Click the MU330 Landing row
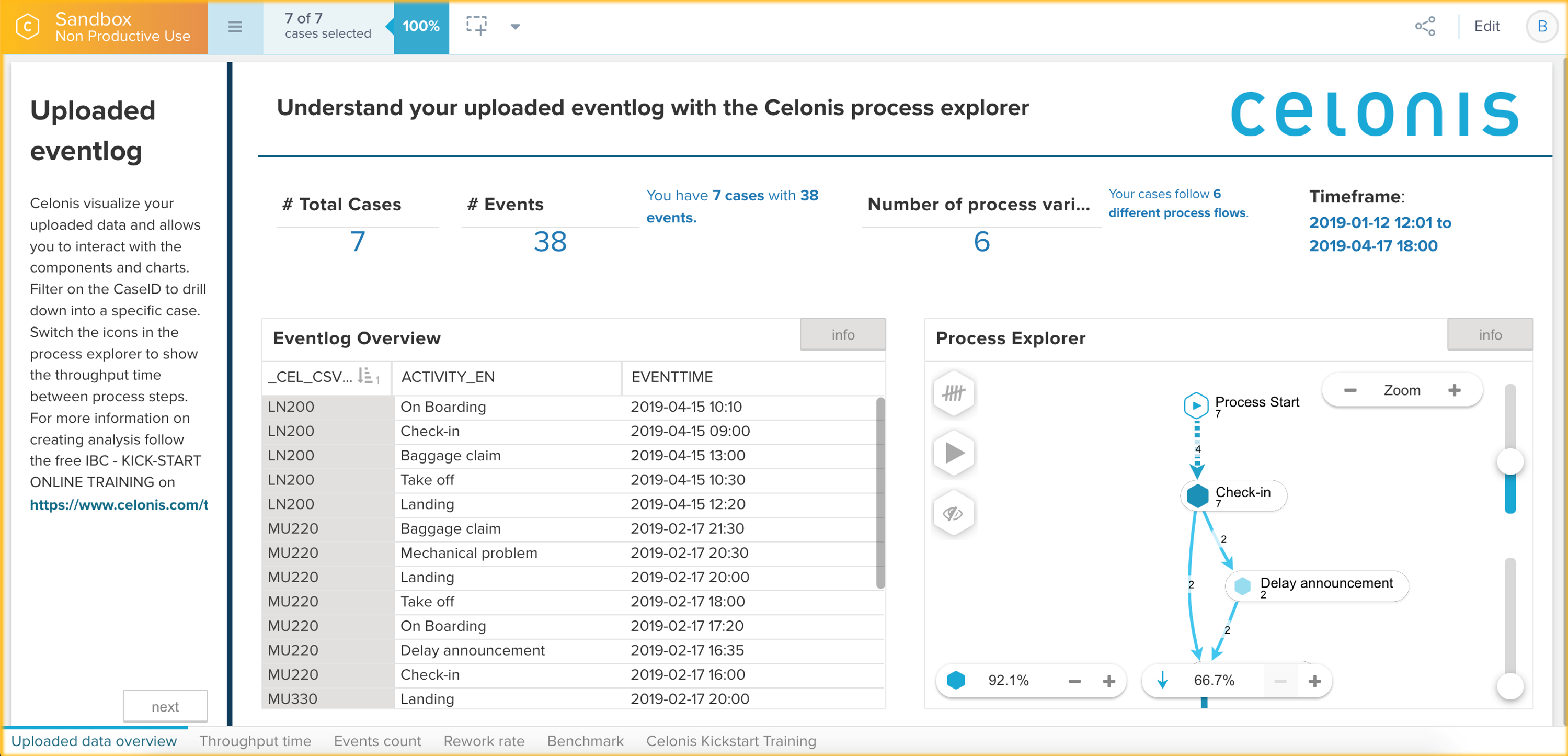 [x=569, y=699]
